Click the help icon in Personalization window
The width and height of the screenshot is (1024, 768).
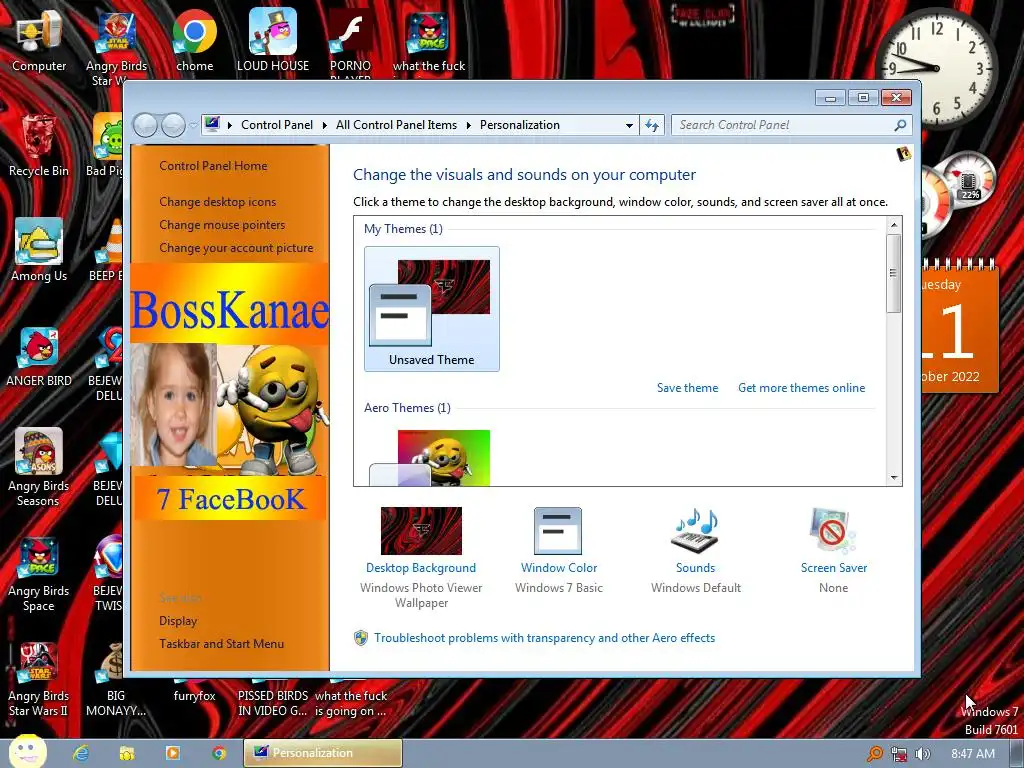click(x=904, y=153)
